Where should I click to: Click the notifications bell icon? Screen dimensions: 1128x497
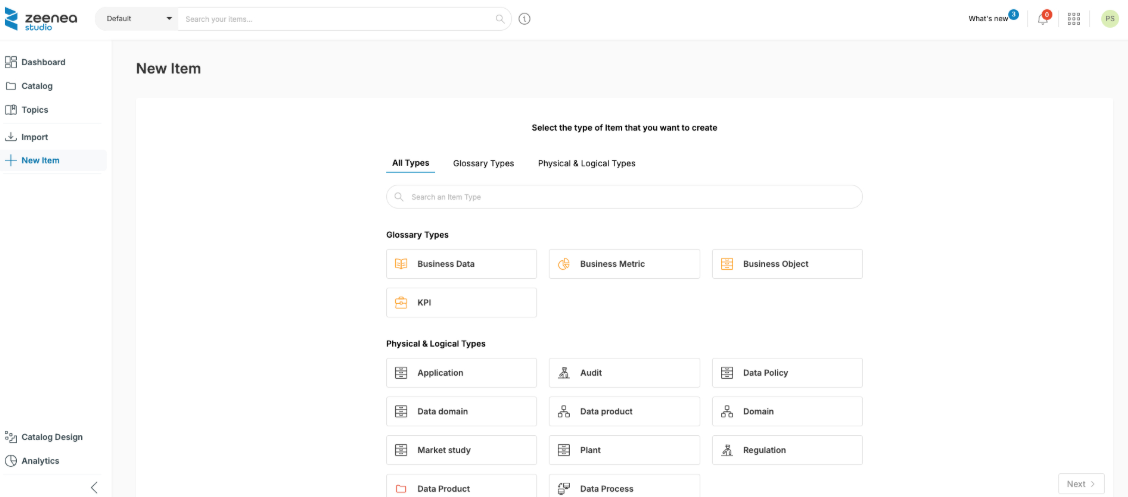coord(1042,19)
